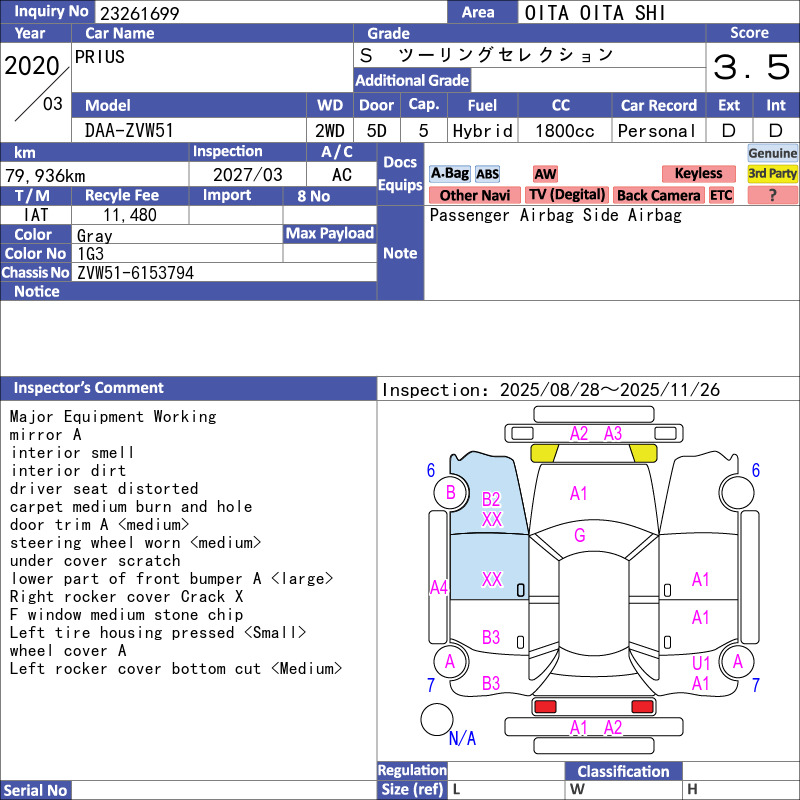Click the 3rd Party legend label
Screen dimensions: 800x800
(773, 174)
